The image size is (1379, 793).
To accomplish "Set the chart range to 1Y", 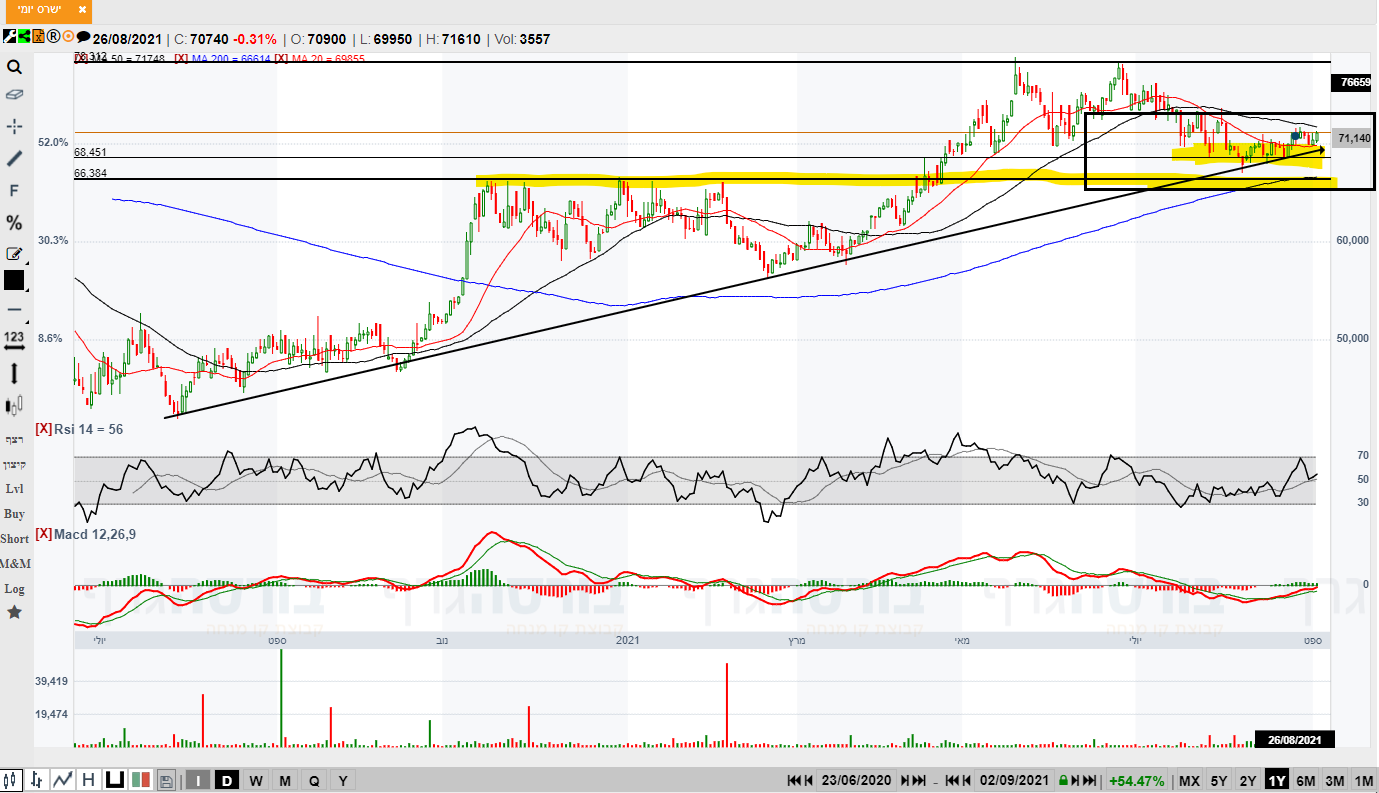I will click(x=1276, y=780).
